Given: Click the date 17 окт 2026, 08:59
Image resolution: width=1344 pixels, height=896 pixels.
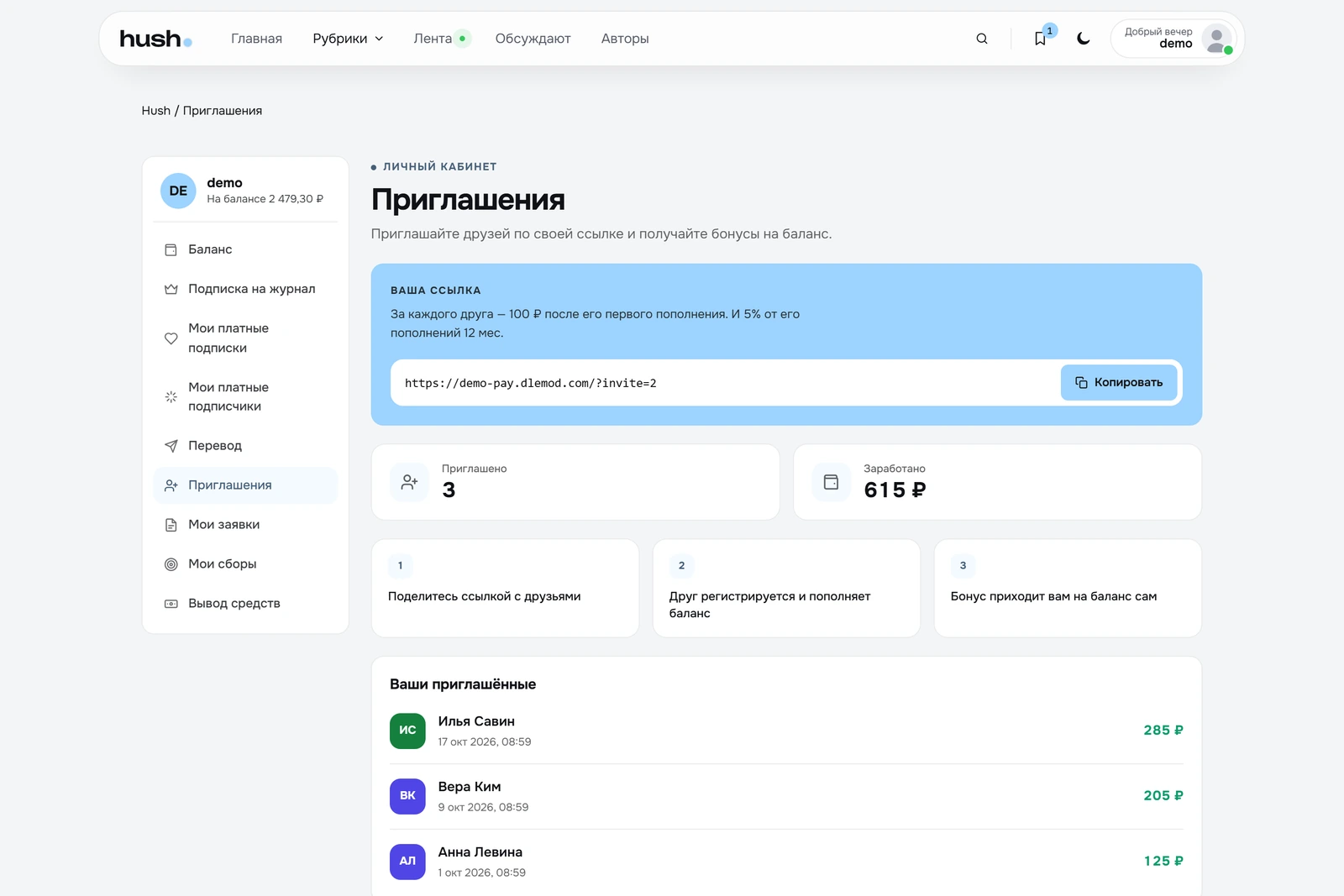Looking at the screenshot, I should point(485,742).
